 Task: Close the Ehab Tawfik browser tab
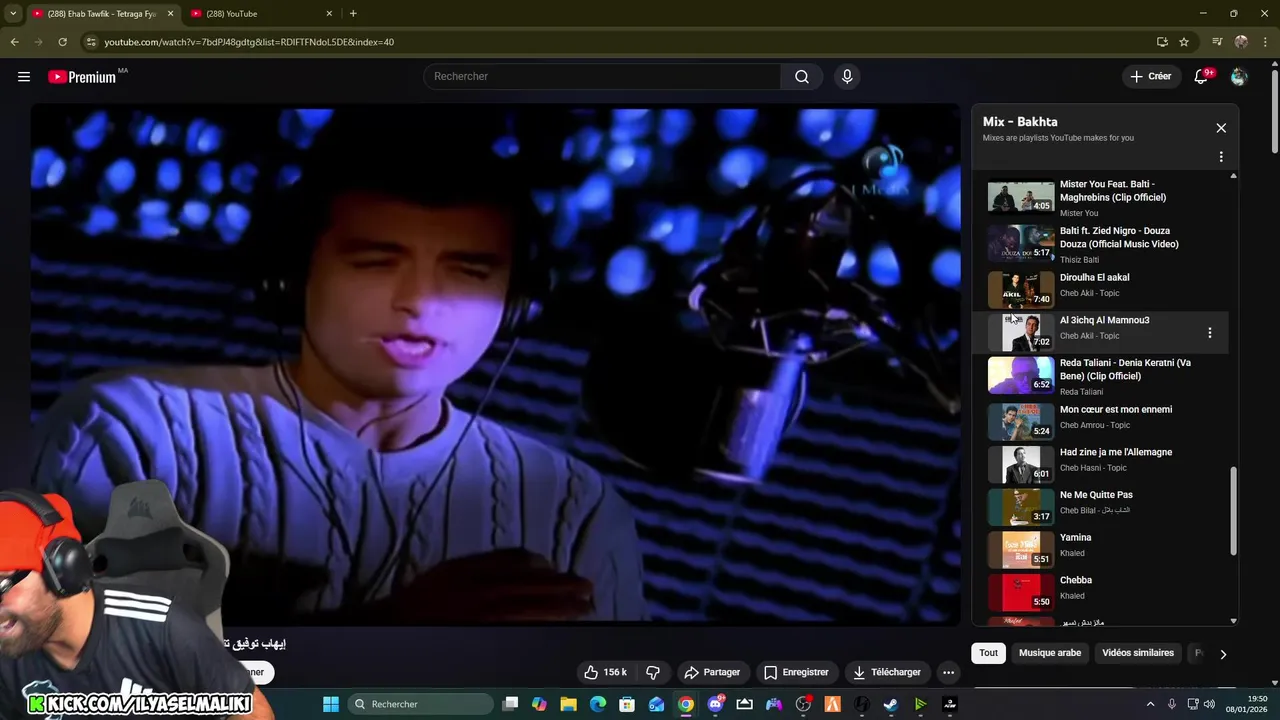point(170,14)
